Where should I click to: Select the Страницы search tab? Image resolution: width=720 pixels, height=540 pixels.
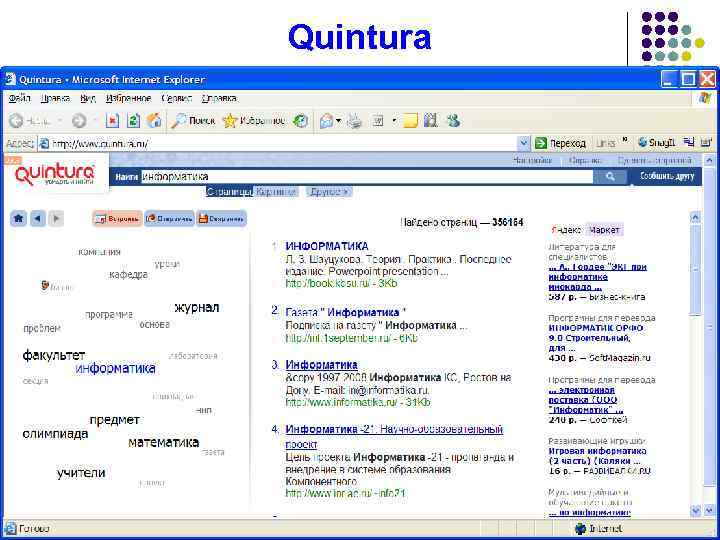[229, 192]
